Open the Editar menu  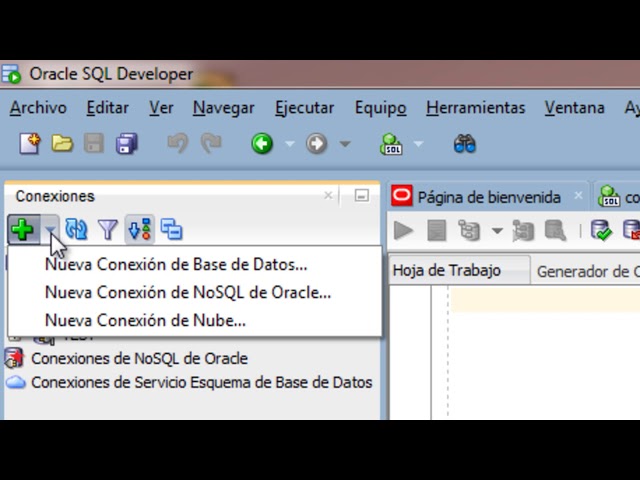[107, 108]
